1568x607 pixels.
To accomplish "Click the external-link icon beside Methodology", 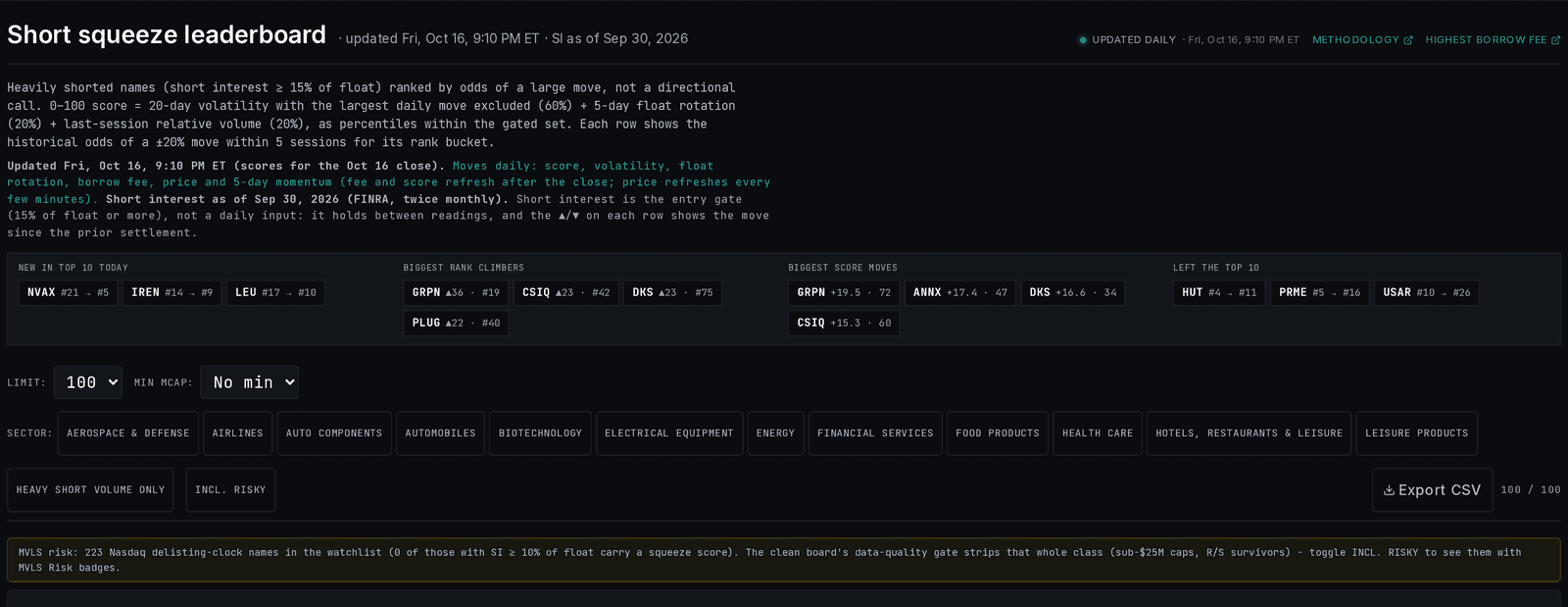I will (x=1408, y=40).
